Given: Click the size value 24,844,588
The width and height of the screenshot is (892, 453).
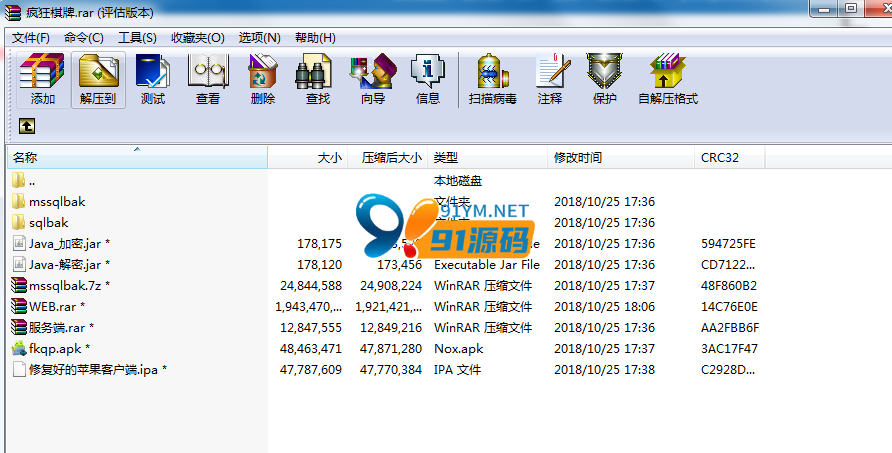Looking at the screenshot, I should tap(311, 286).
